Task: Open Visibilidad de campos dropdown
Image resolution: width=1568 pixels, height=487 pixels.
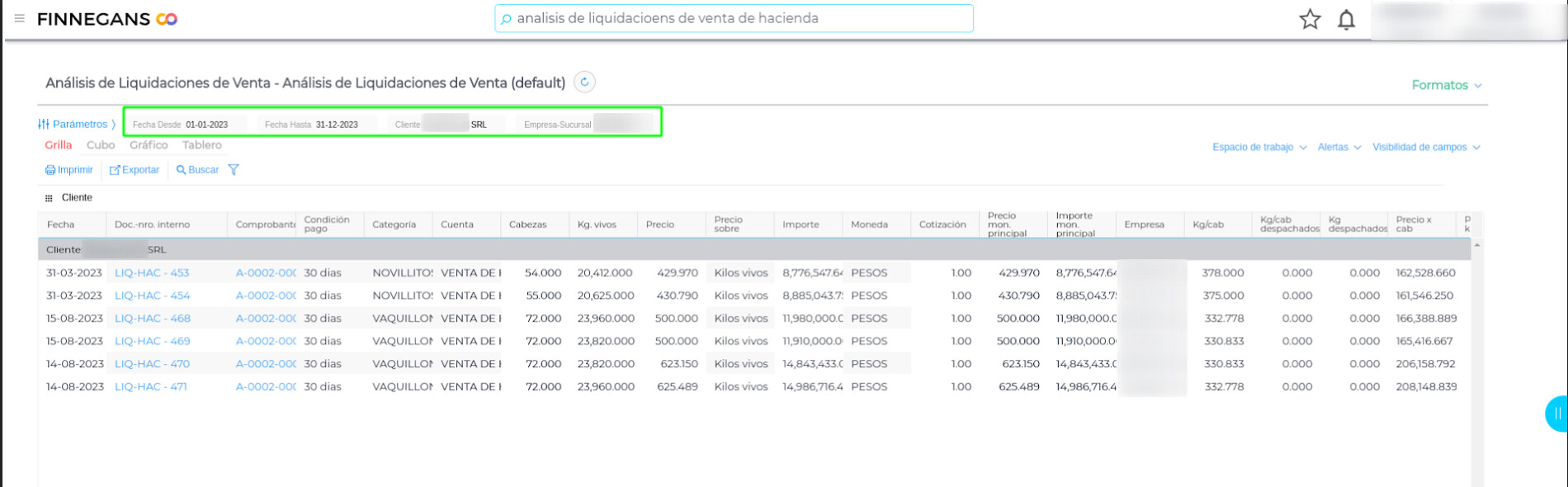Action: pos(1425,147)
